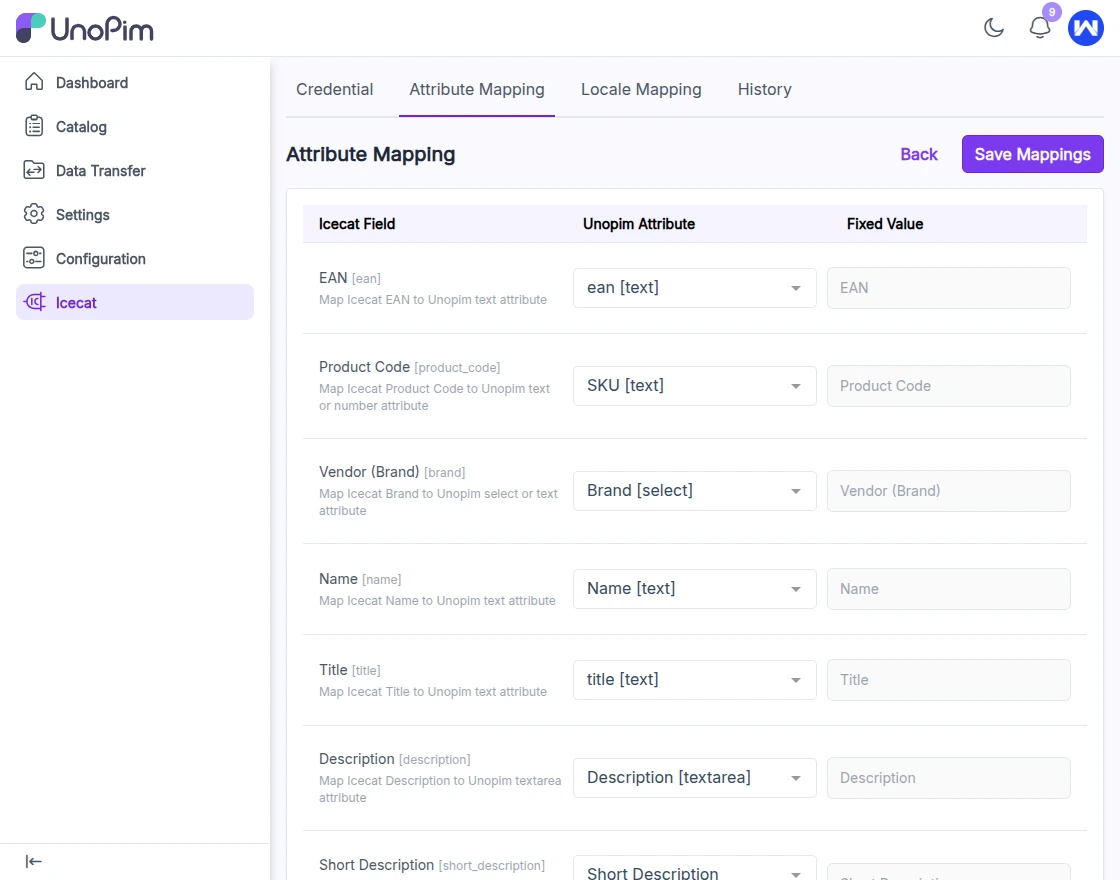Switch to the History tab
Viewport: 1120px width, 880px height.
[x=764, y=89]
